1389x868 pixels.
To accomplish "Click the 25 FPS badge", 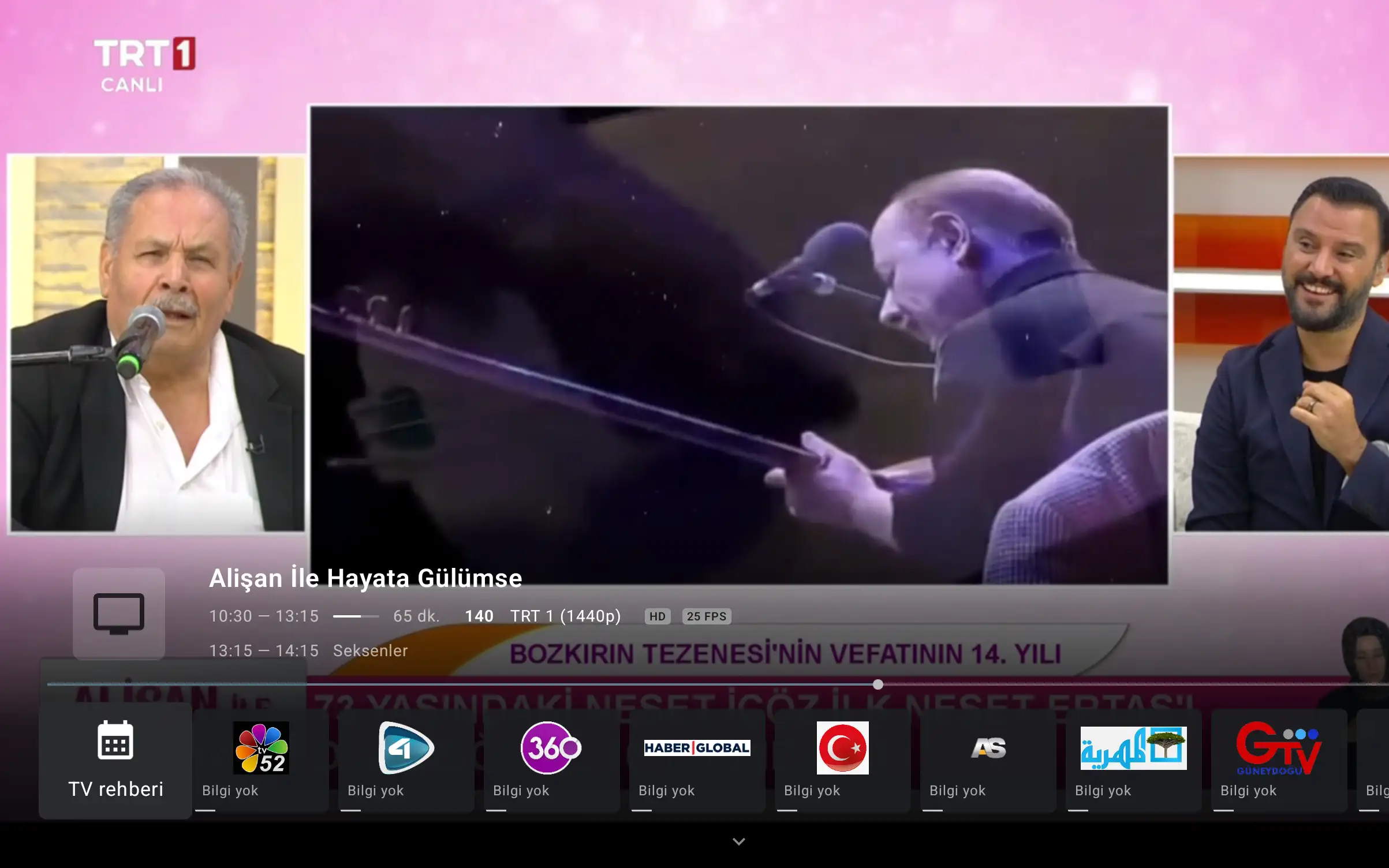I will (x=707, y=616).
